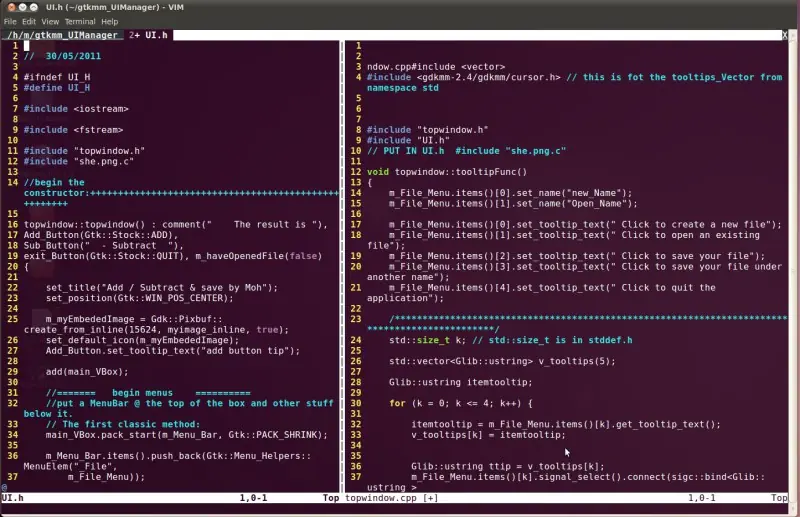
Task: Close the vim tab with X button
Action: [785, 35]
